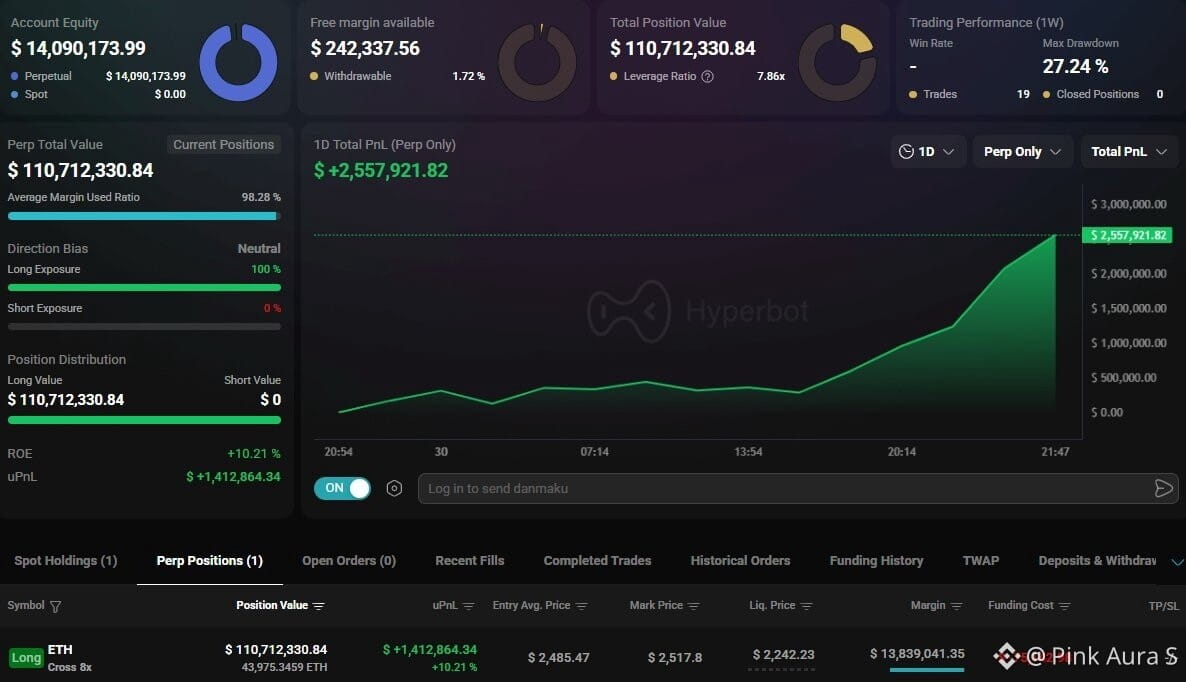
Task: Click the entry price $2,485.47 cell
Action: pos(558,658)
